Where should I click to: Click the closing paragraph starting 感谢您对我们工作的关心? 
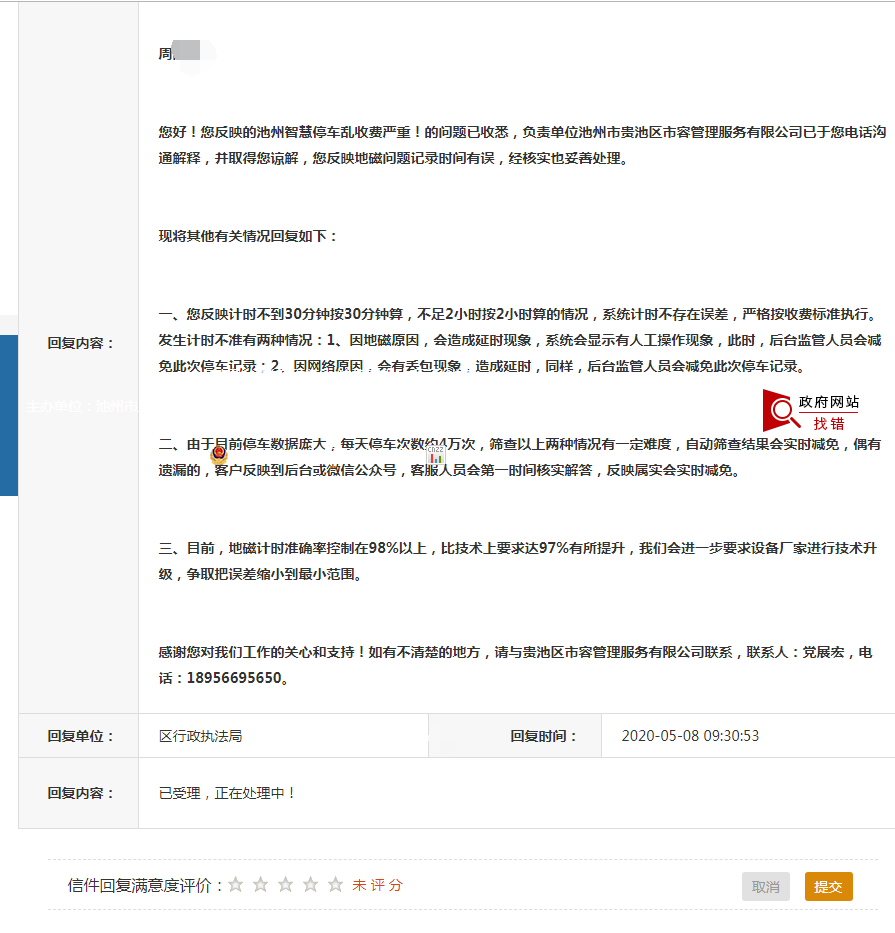(x=515, y=665)
